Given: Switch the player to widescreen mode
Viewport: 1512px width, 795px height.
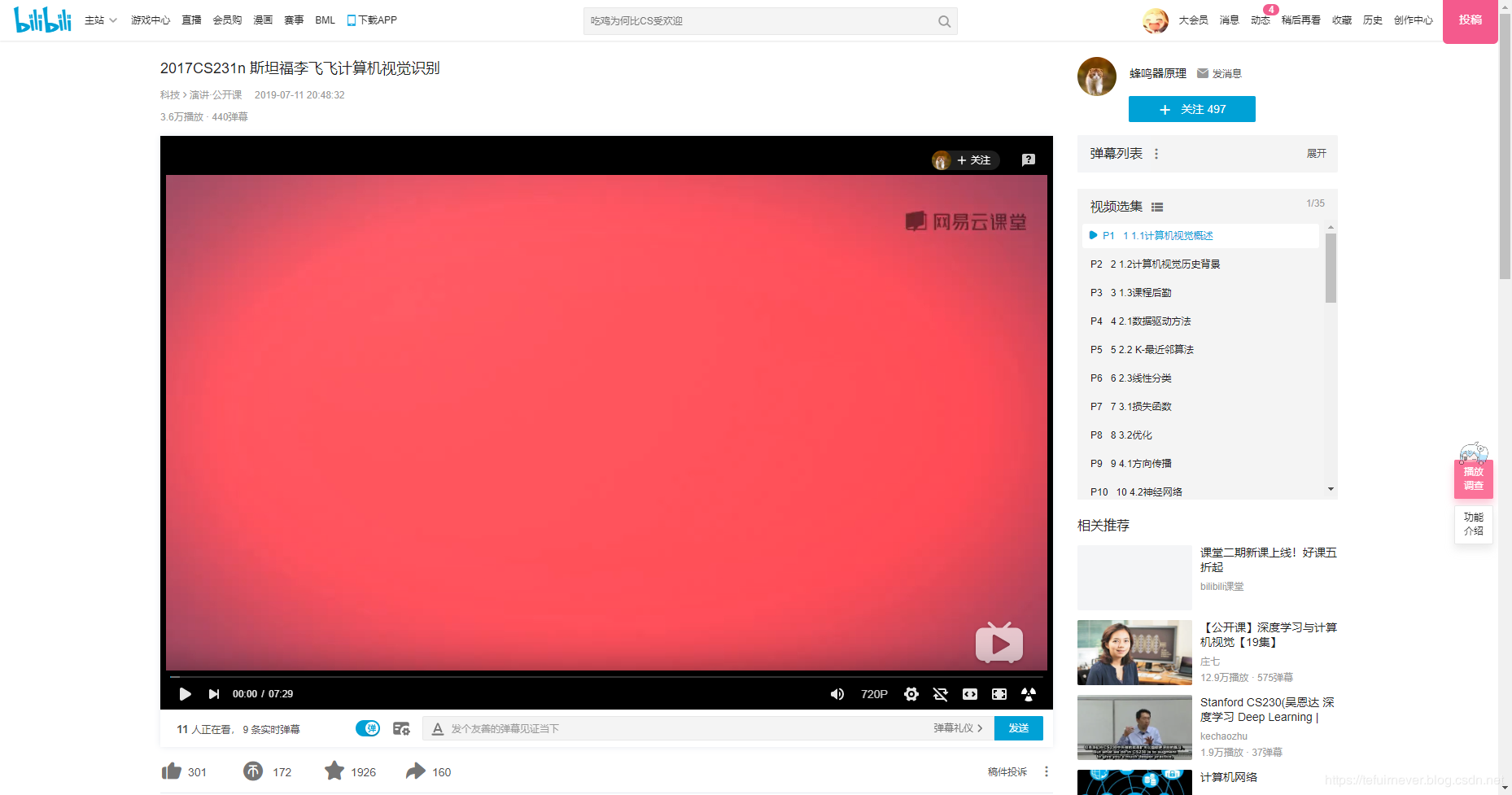Looking at the screenshot, I should pos(970,694).
